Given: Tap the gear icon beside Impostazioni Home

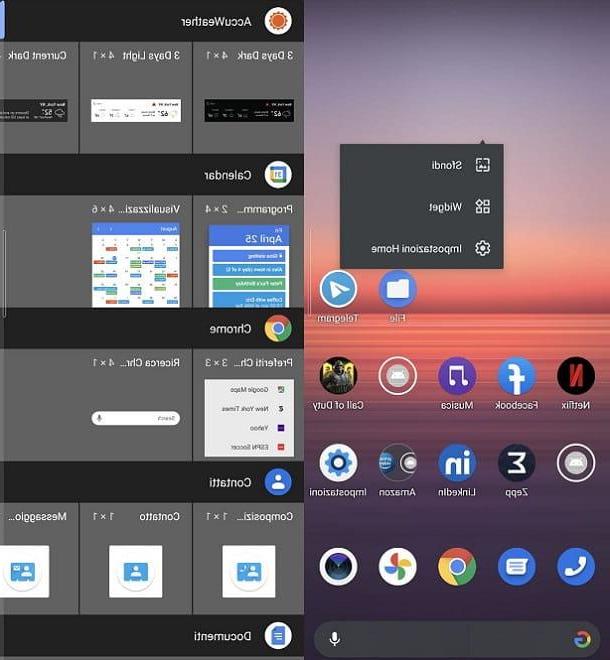Looking at the screenshot, I should tap(482, 248).
